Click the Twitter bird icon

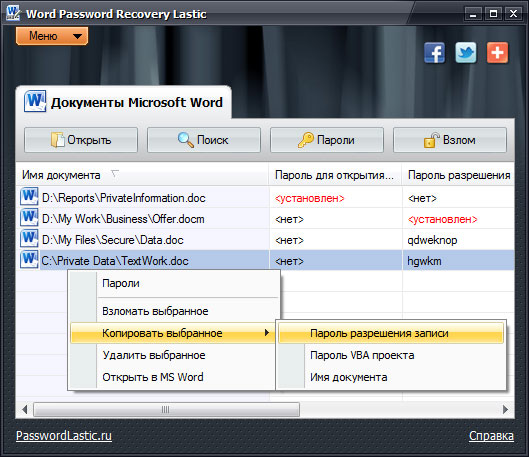point(466,53)
